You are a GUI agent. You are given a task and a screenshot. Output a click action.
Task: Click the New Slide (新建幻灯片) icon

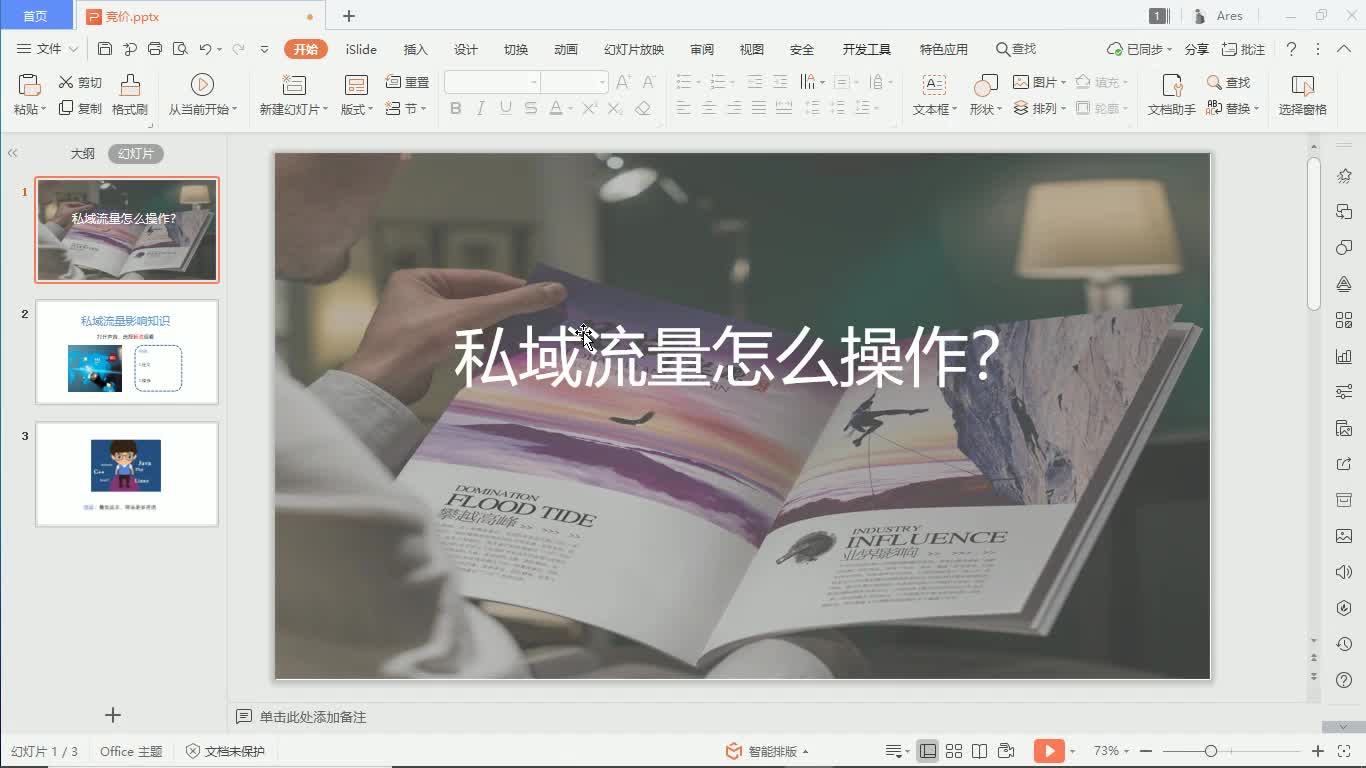(294, 85)
